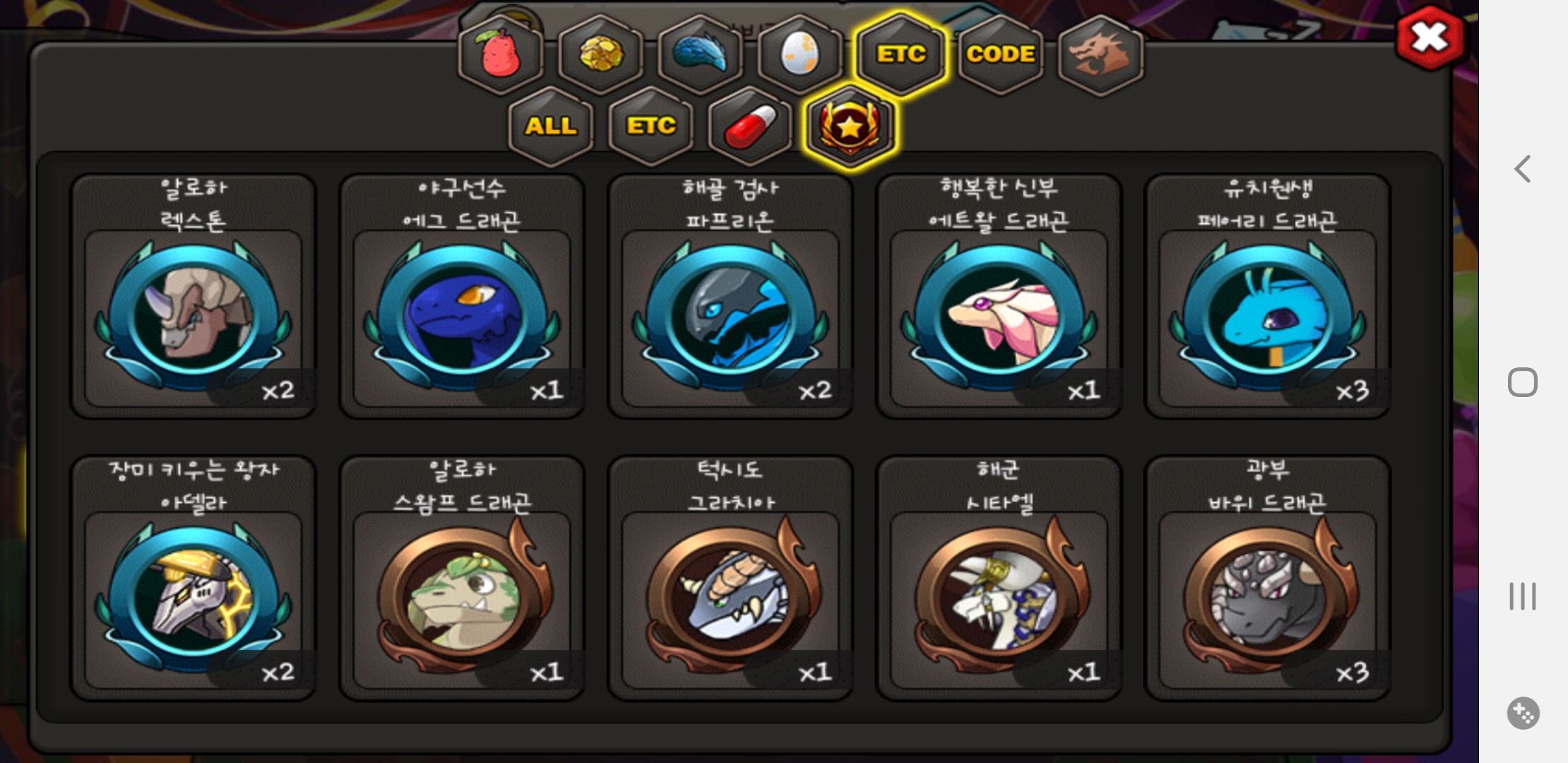The width and height of the screenshot is (1568, 763).
Task: Pick the 행복한 신부 에트왈 드래곤 badge
Action: [999, 297]
